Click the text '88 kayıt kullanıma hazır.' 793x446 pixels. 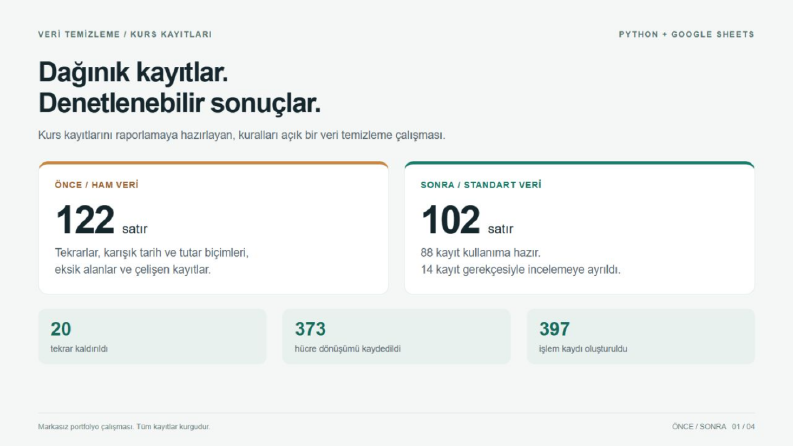coord(480,252)
